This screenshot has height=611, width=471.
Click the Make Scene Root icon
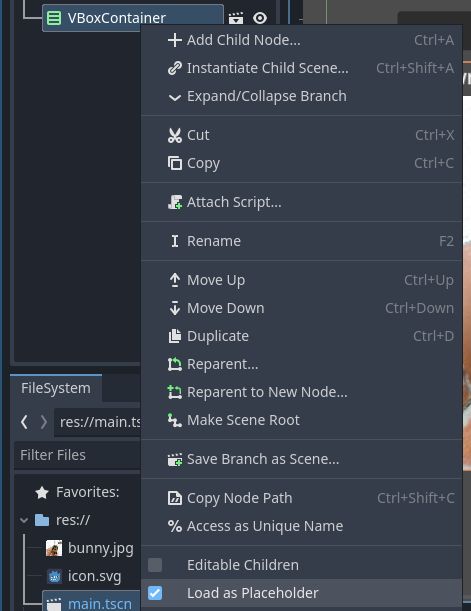pos(175,420)
